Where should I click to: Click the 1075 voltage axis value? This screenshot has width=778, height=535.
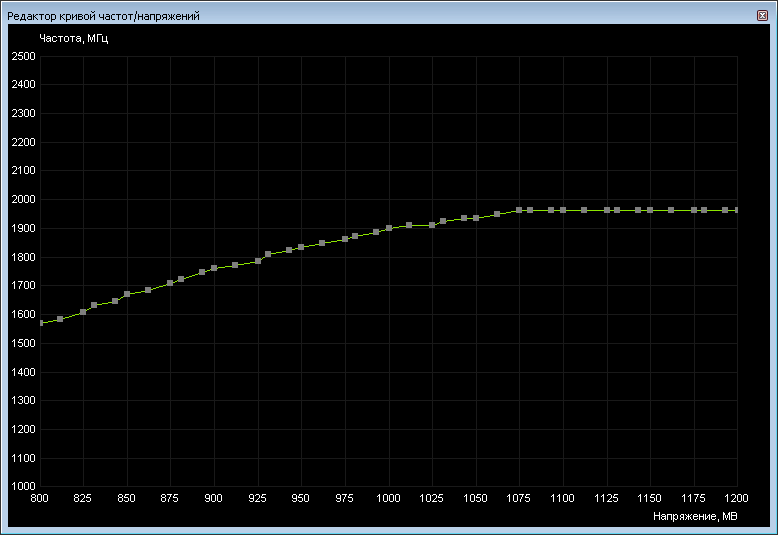point(519,498)
